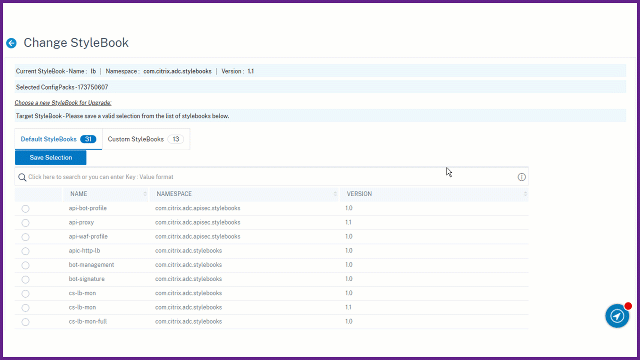Screen dimensions: 640x360
Task: Select cs-lb-mon version 1.1 radio button
Action: (x=25, y=308)
